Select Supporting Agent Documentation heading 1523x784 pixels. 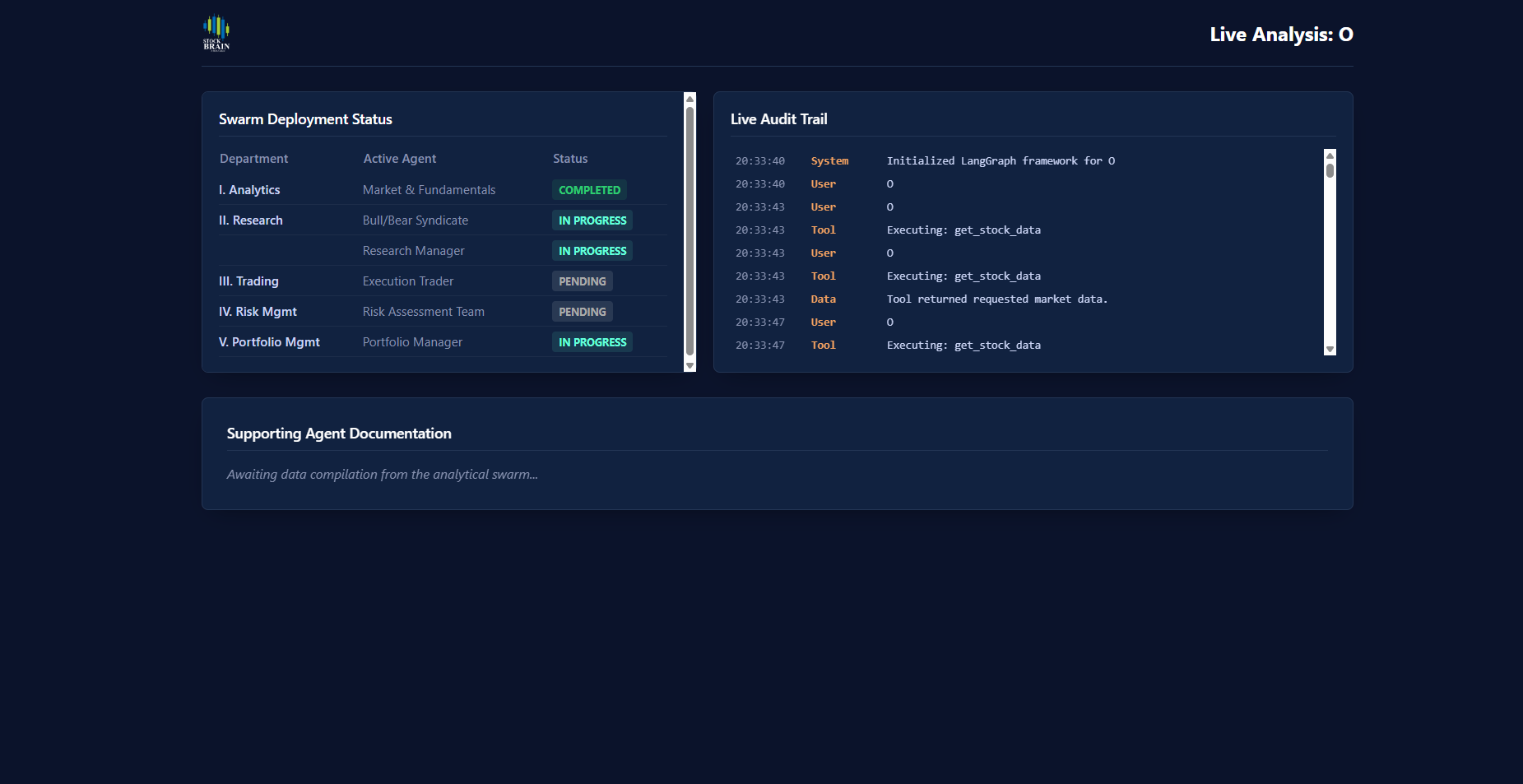click(x=339, y=434)
